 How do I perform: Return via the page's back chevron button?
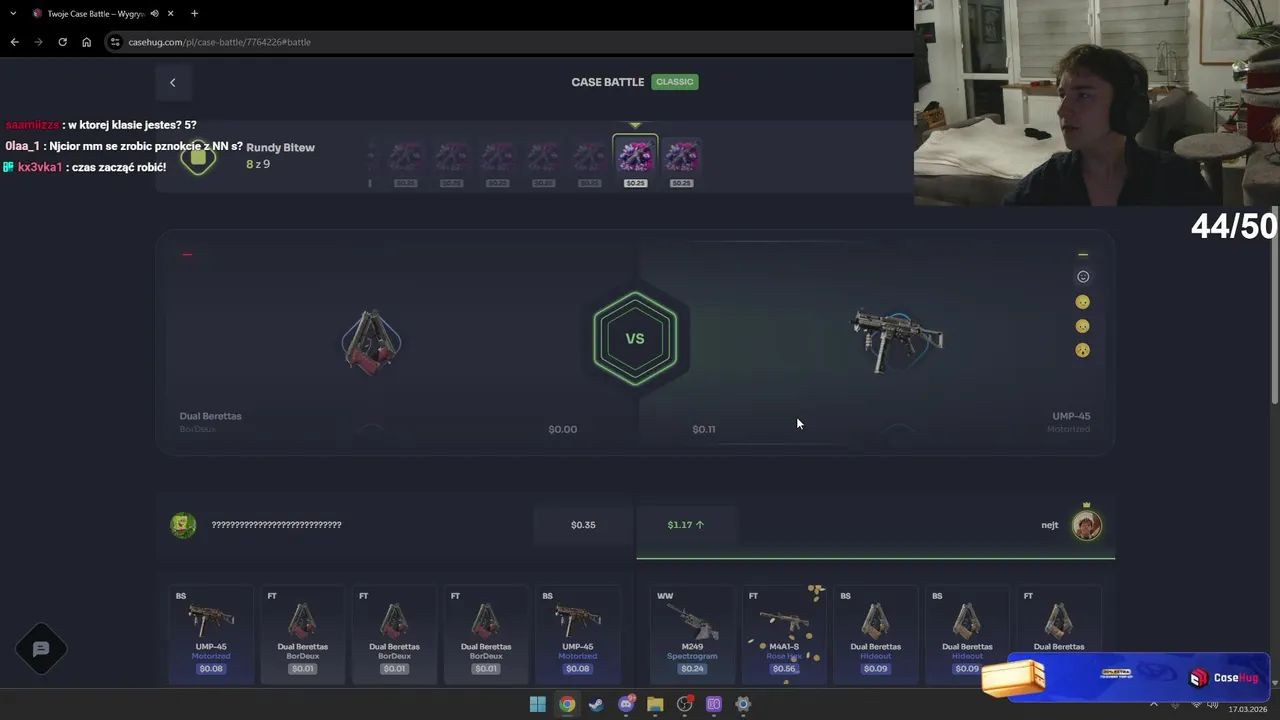pyautogui.click(x=172, y=82)
